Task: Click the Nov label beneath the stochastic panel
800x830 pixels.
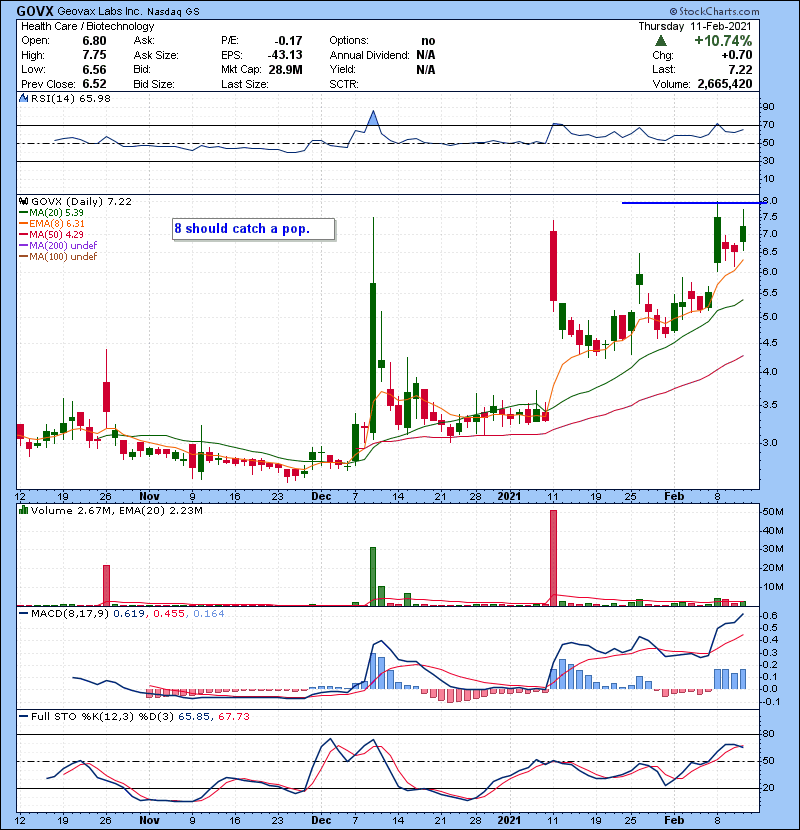Action: coord(149,820)
